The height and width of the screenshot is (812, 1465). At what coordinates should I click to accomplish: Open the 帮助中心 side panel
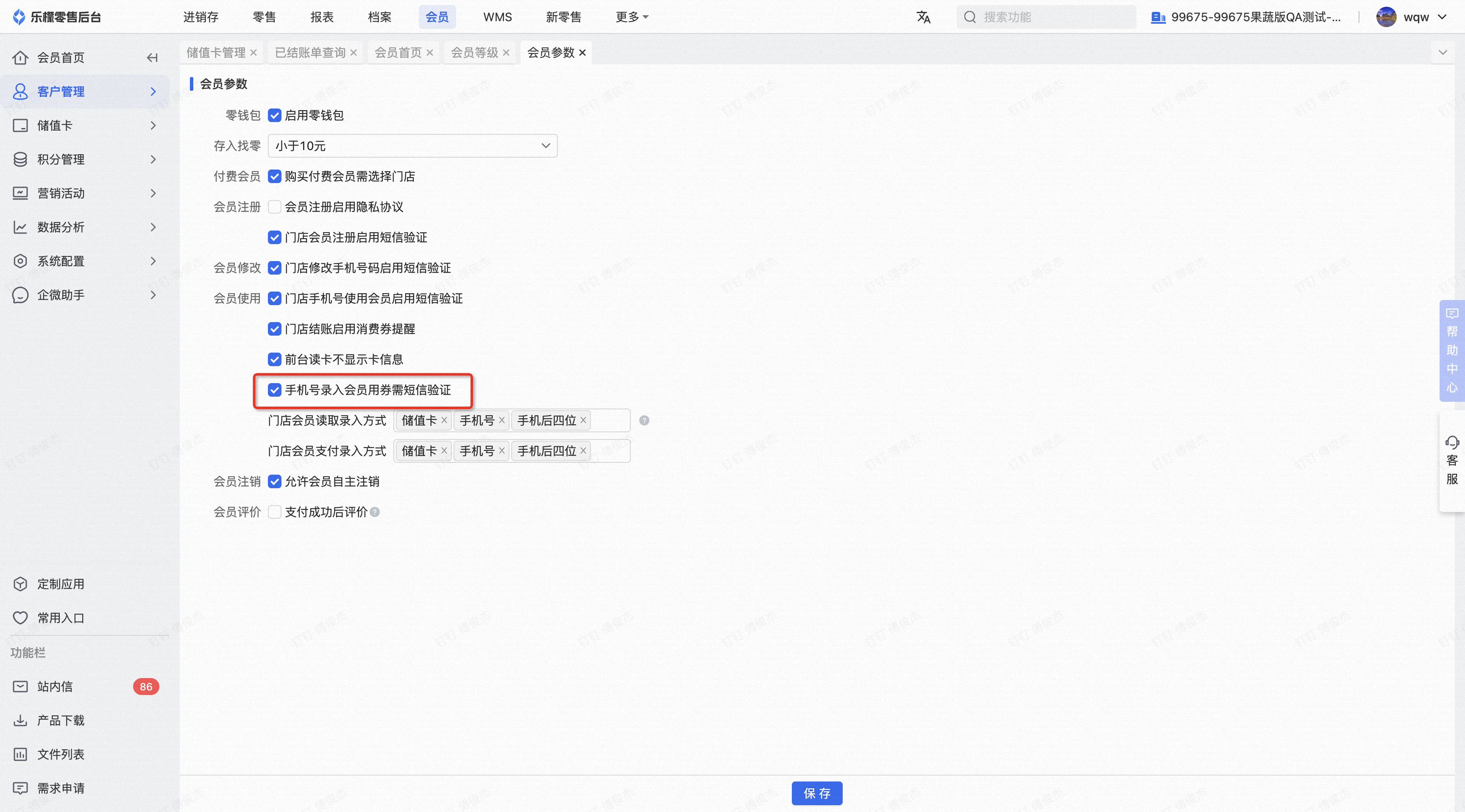(x=1452, y=350)
